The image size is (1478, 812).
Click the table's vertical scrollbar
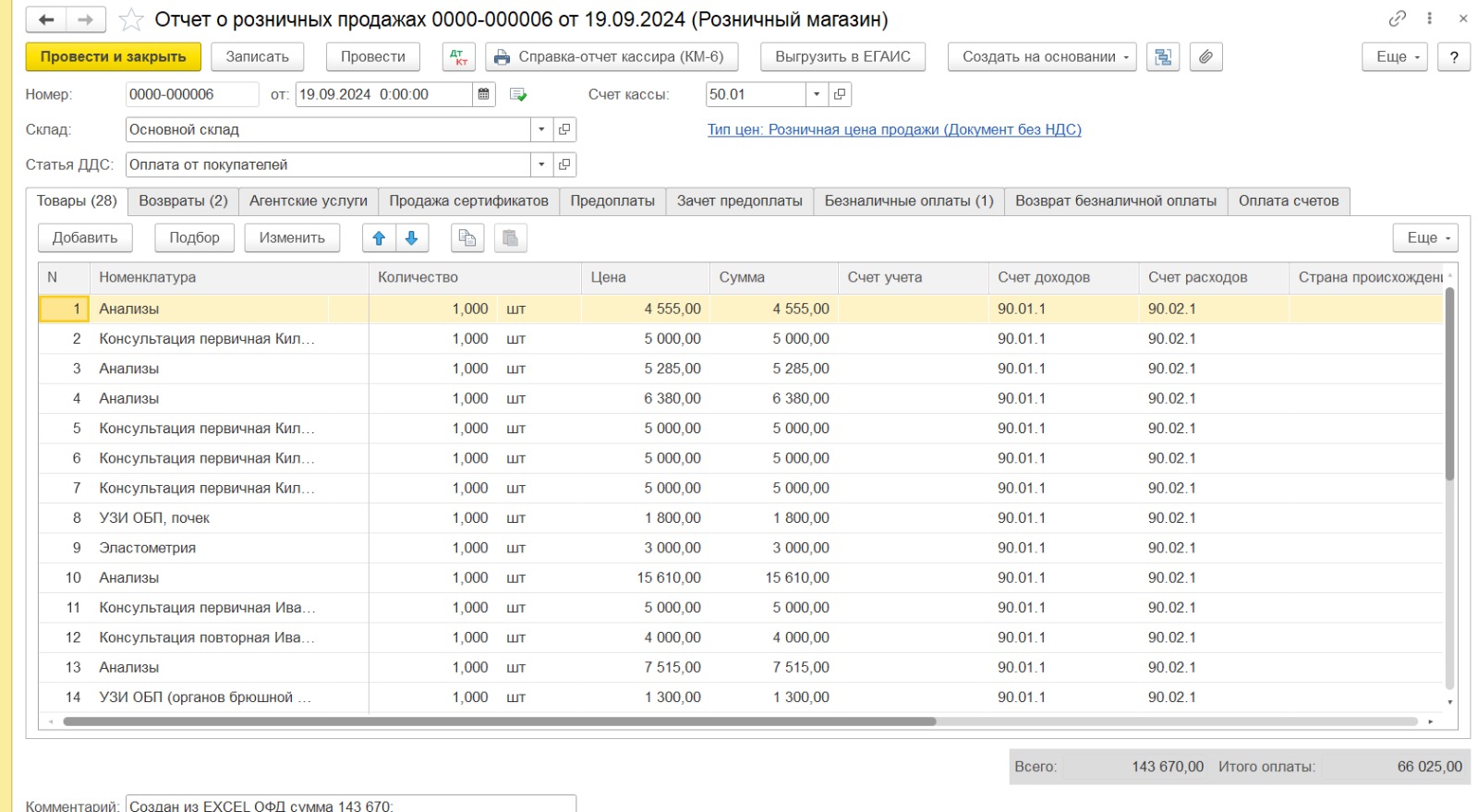1449,383
